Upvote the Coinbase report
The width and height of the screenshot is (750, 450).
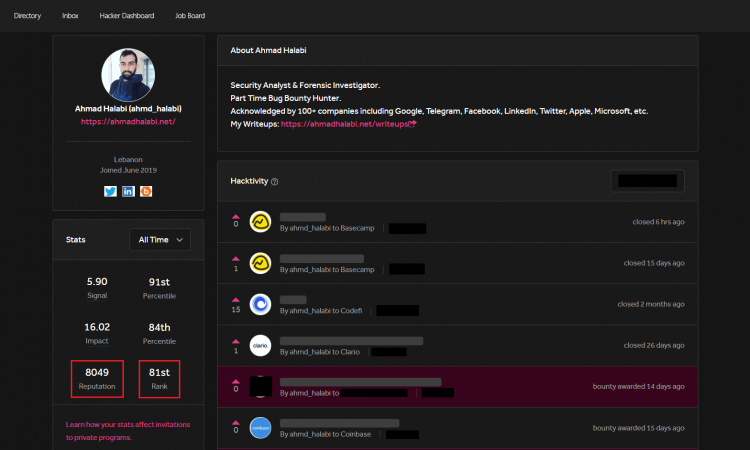click(236, 423)
